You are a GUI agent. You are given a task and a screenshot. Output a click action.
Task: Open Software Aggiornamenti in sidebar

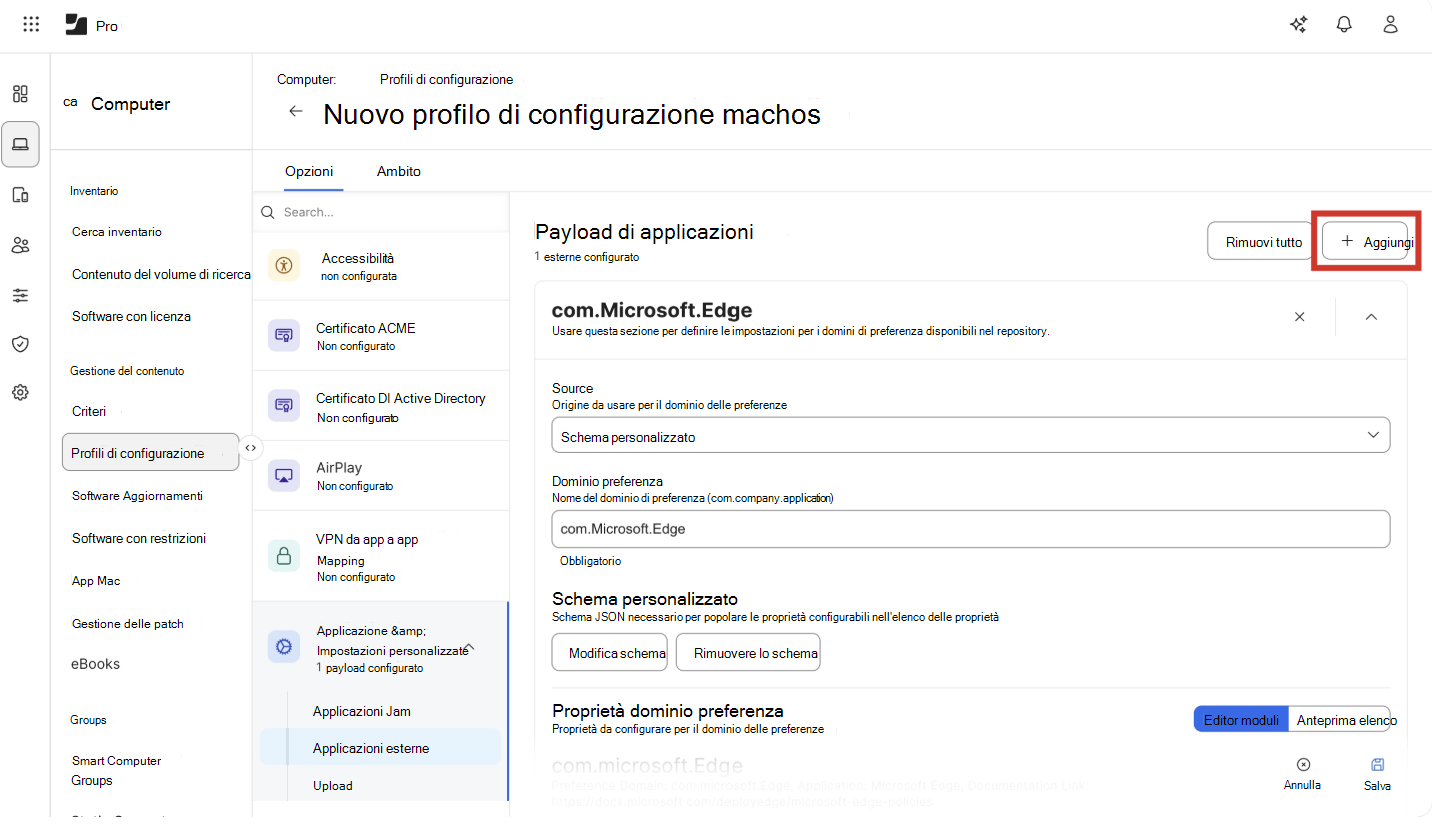pos(137,496)
